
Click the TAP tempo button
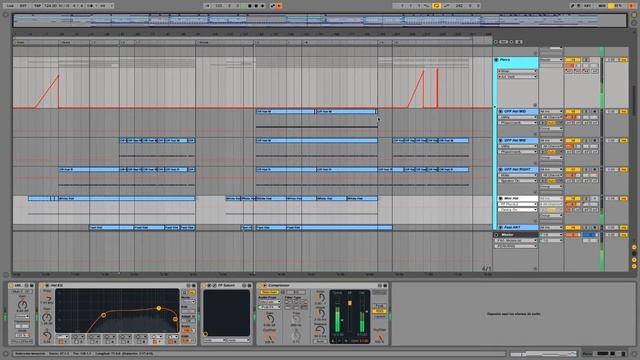pos(38,6)
